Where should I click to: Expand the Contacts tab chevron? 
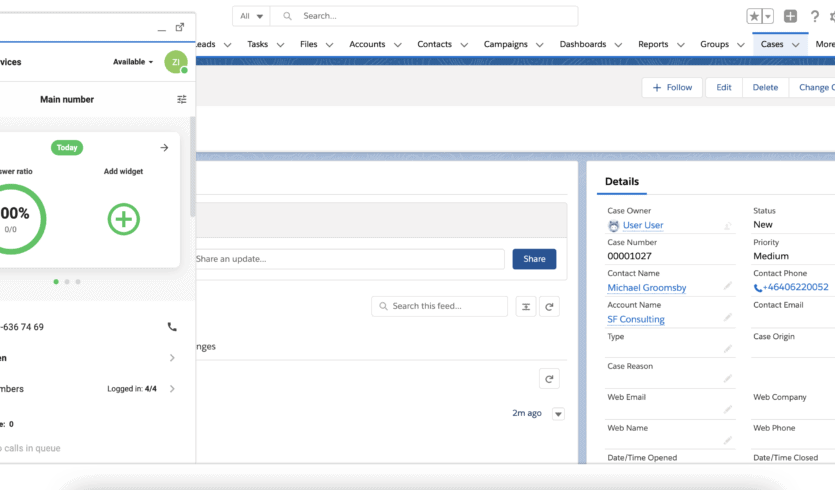(464, 45)
